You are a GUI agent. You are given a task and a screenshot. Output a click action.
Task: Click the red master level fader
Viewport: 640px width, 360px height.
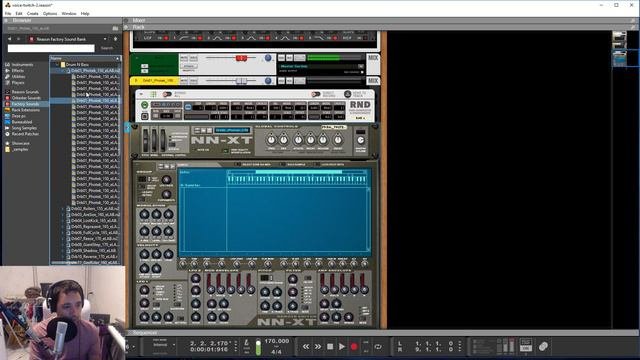[241, 58]
